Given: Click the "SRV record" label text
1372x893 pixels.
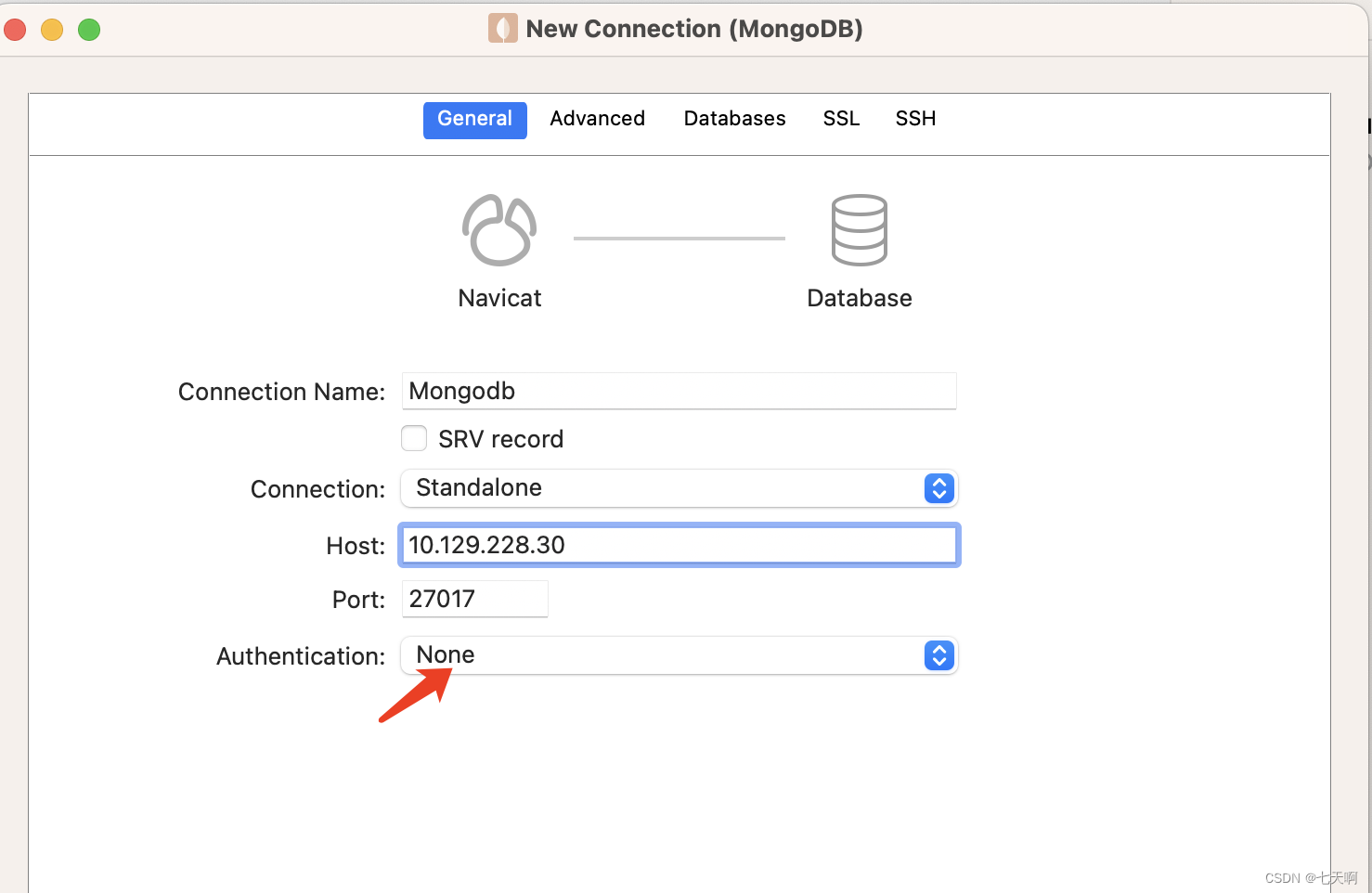Looking at the screenshot, I should pyautogui.click(x=500, y=439).
